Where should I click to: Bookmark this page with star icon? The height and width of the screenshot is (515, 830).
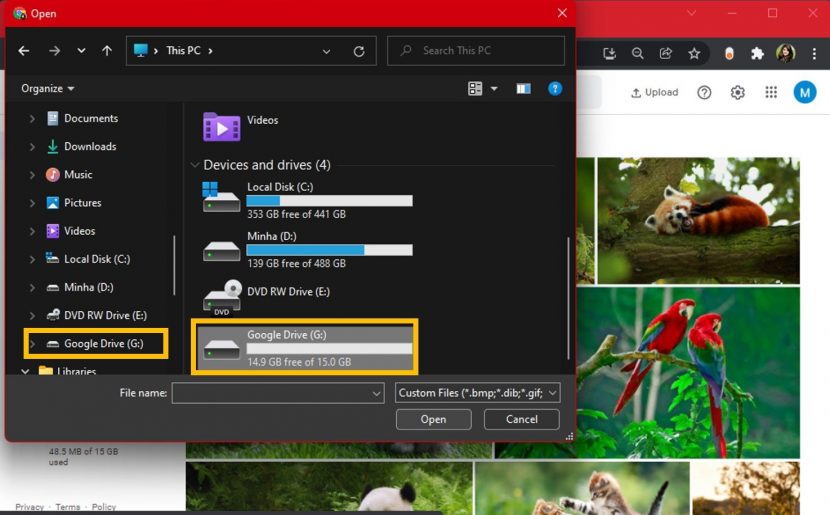point(694,53)
